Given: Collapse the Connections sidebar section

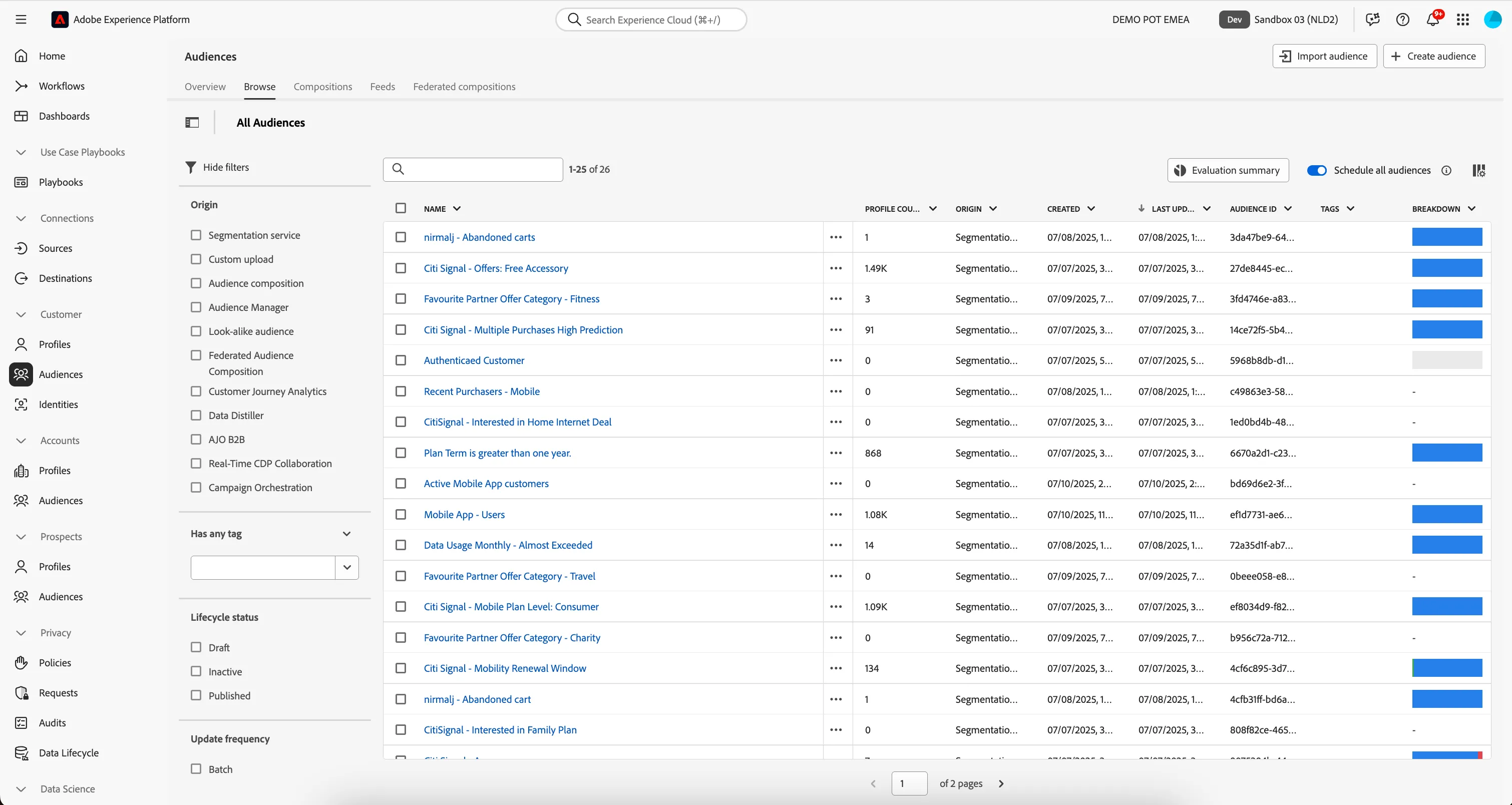Looking at the screenshot, I should coord(21,218).
